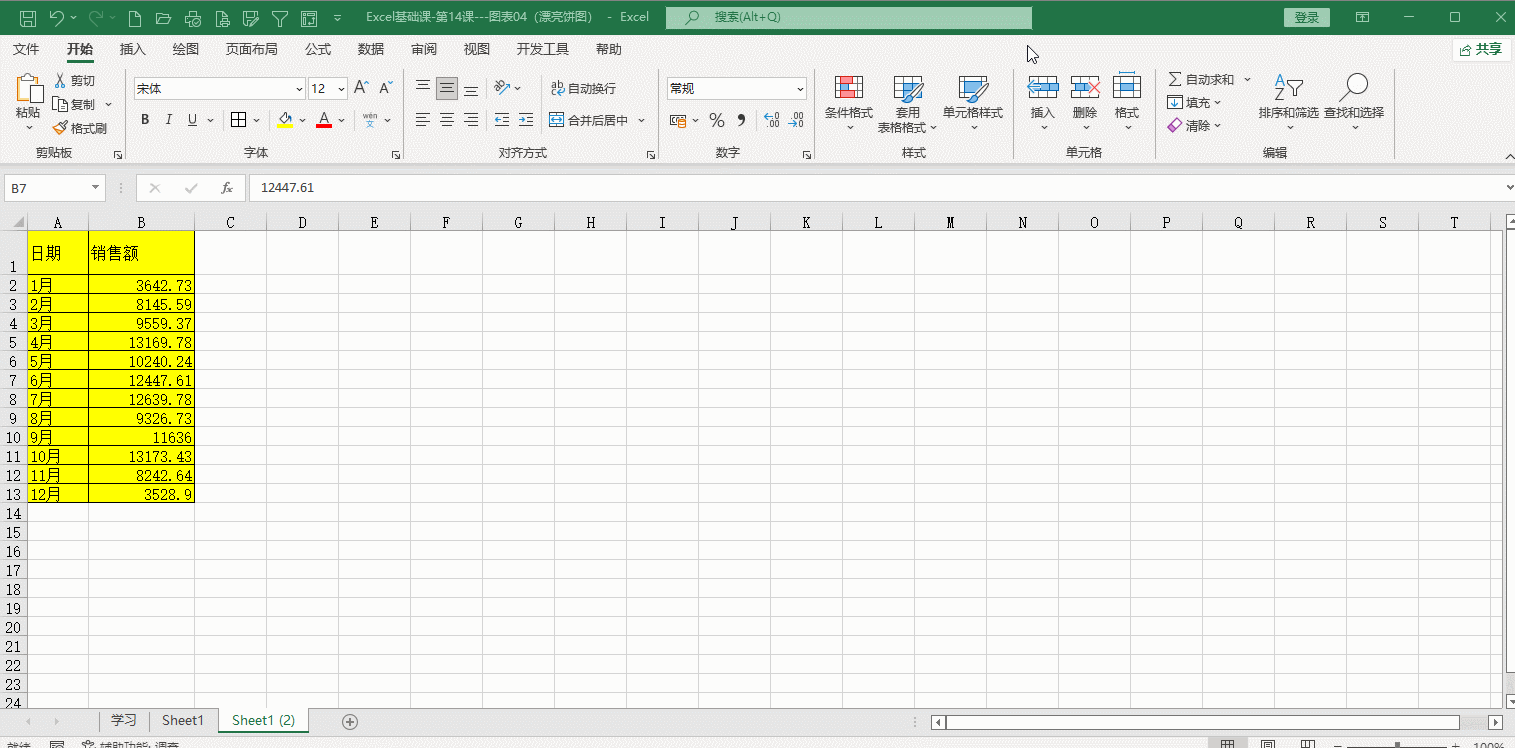Insert cells with the 插入 button
1515x748 pixels.
[1043, 103]
